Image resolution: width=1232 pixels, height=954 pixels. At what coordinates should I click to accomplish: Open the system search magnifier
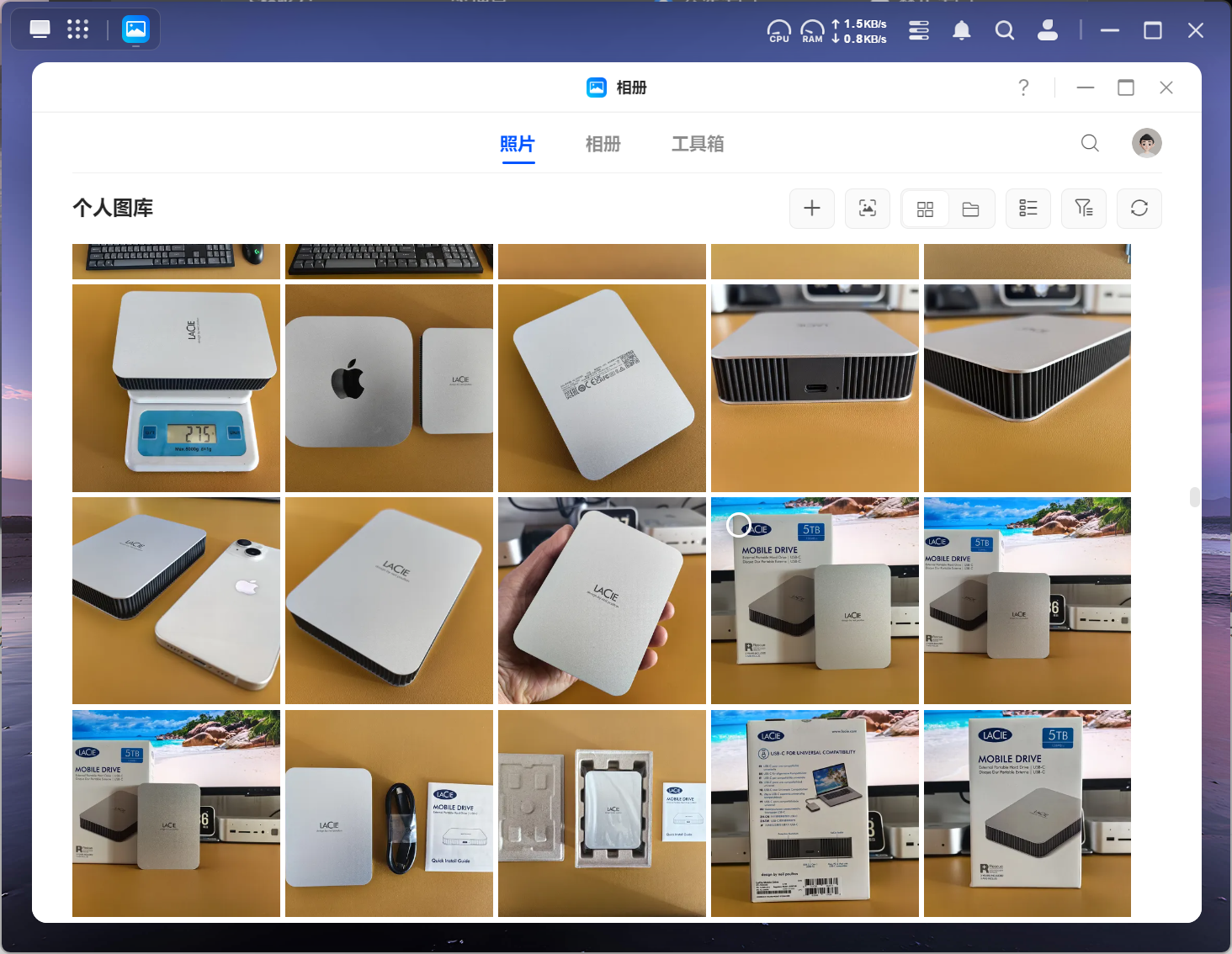pos(1004,30)
